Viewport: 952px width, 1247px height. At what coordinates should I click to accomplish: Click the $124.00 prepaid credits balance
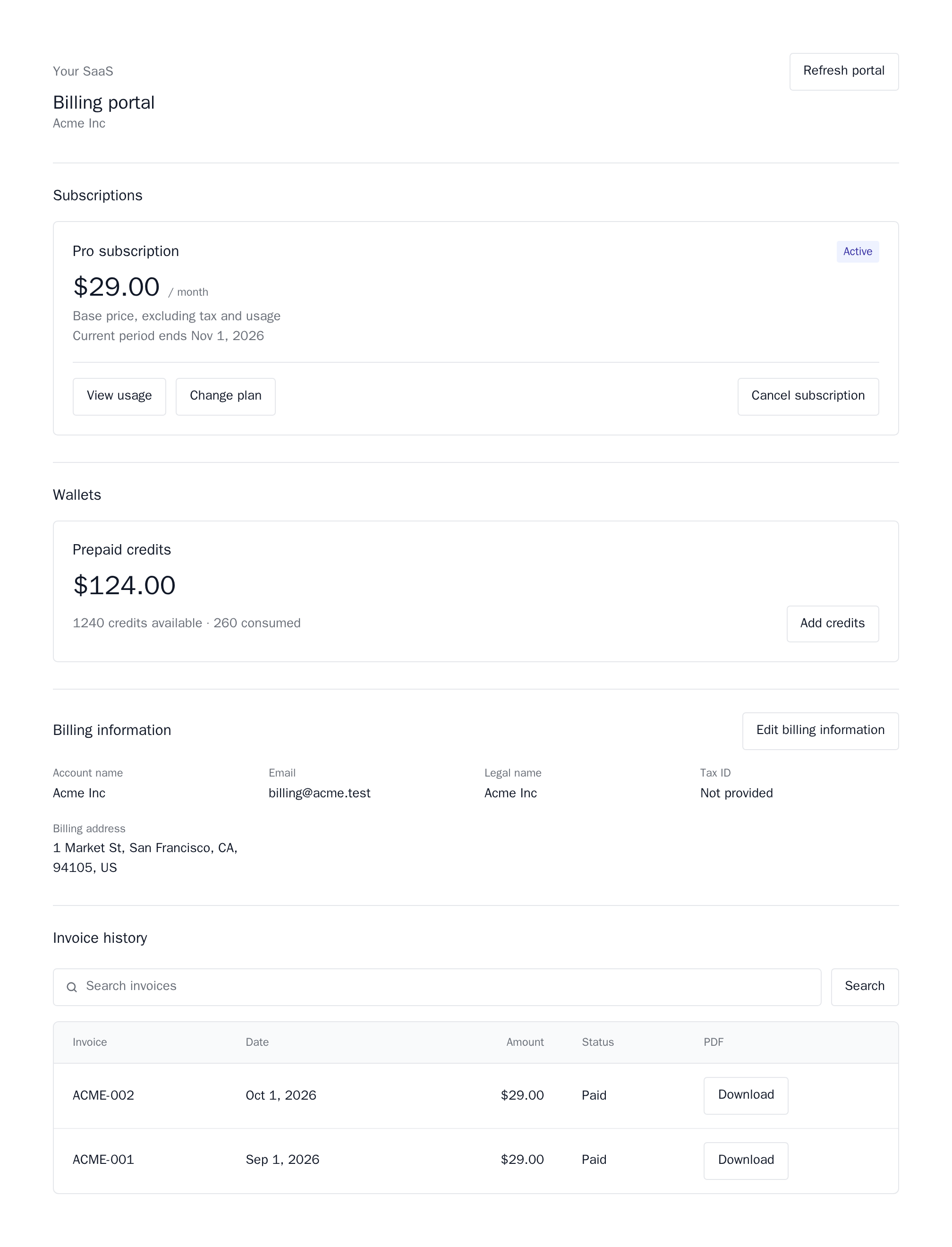(124, 586)
